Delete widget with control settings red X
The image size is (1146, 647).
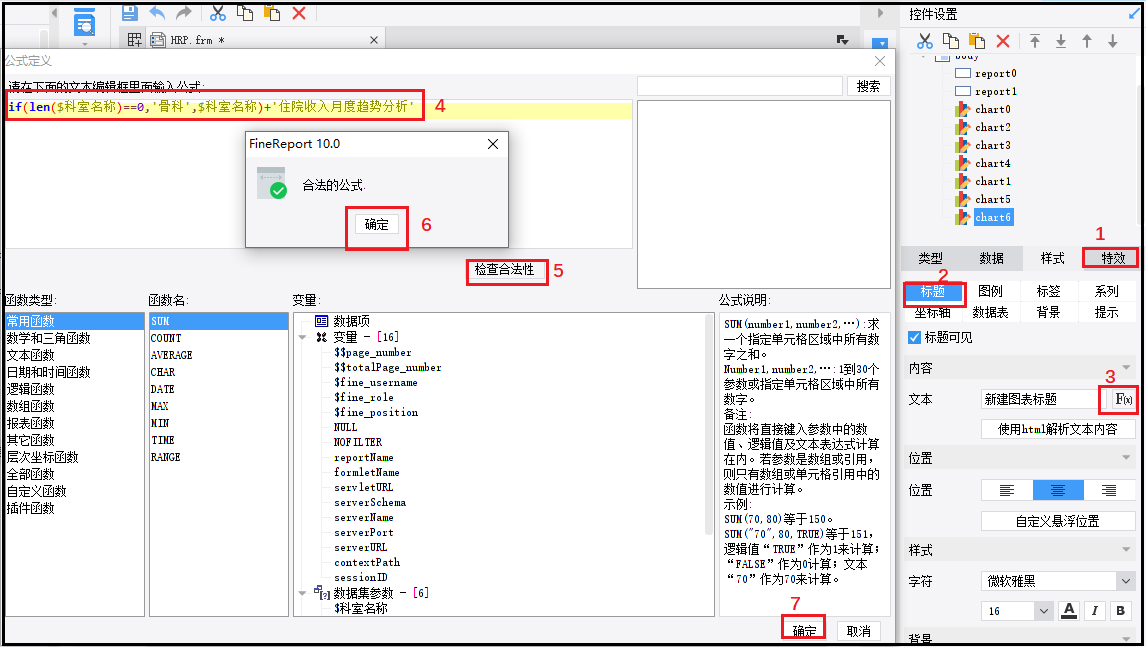pos(1003,41)
